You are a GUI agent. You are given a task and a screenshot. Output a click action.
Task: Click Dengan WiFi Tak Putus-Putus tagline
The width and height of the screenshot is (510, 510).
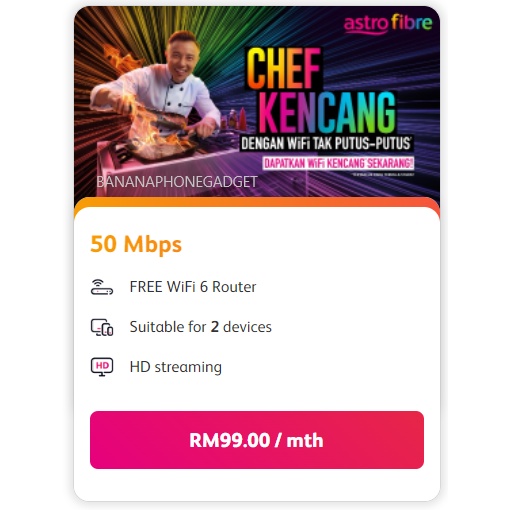326,143
